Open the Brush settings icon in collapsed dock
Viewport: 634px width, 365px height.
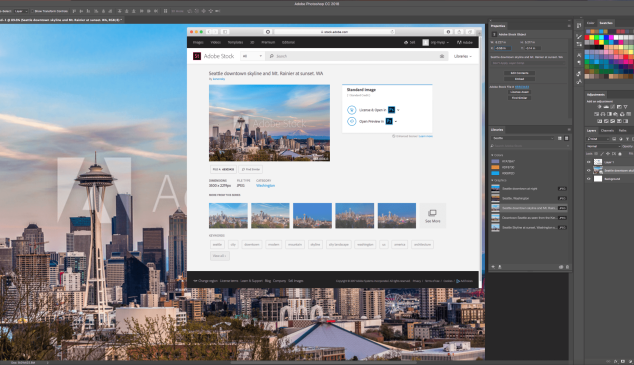[x=579, y=36]
